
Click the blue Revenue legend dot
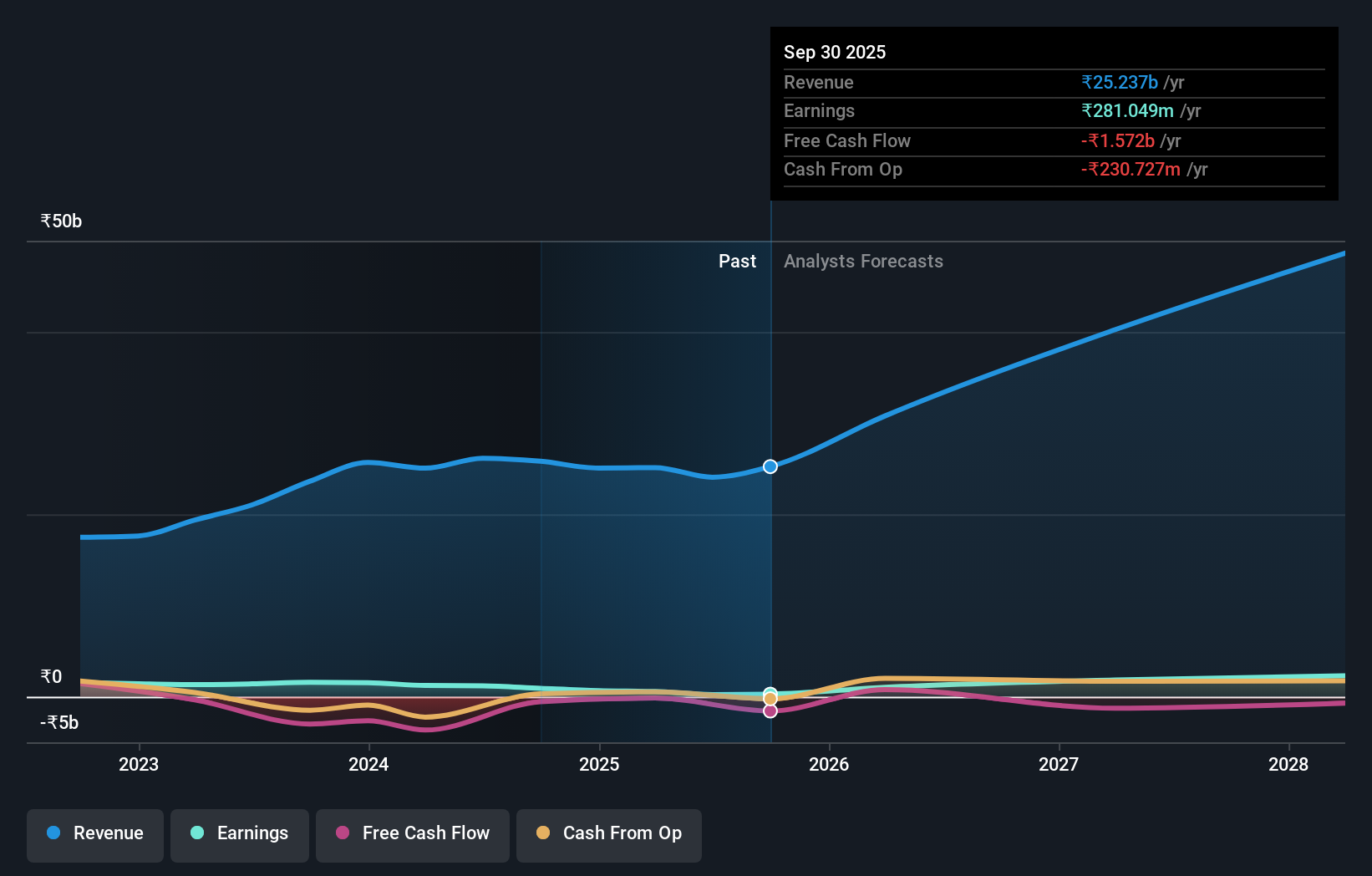click(x=55, y=833)
